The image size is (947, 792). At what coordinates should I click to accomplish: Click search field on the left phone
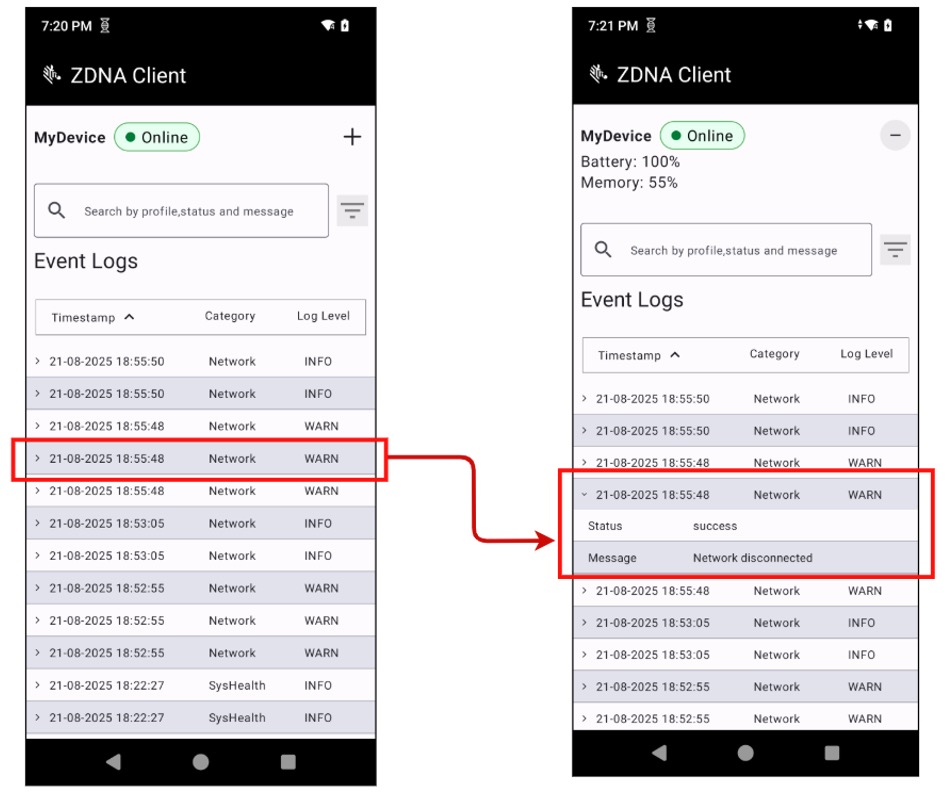click(188, 211)
